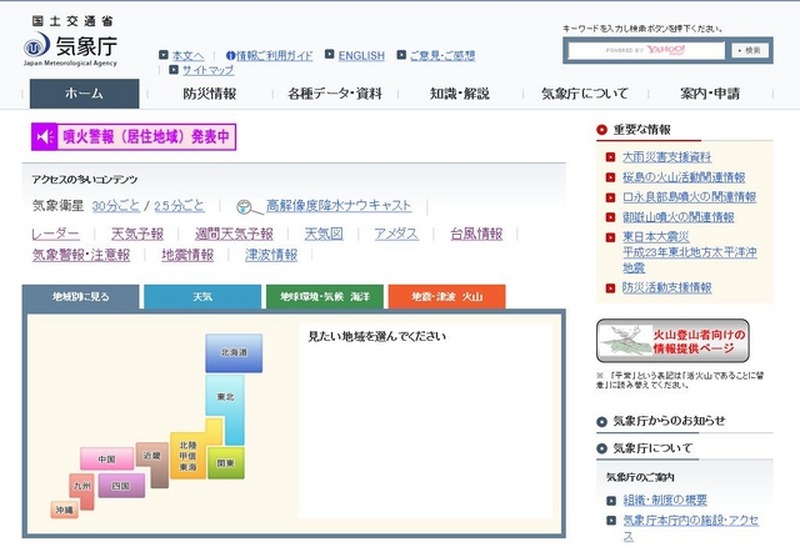The image size is (800, 547).
Task: Open the 各種データ・資料 navigation menu
Action: click(334, 94)
